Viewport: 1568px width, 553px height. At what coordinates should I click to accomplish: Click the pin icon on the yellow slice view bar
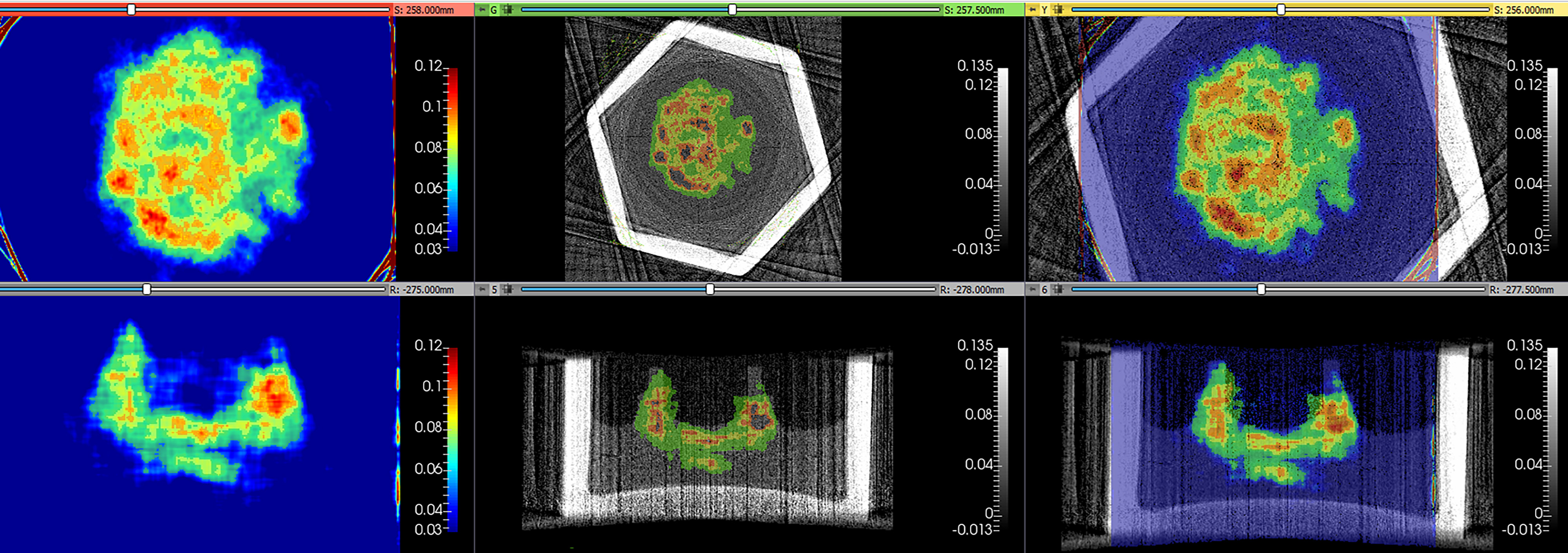pos(1033,10)
